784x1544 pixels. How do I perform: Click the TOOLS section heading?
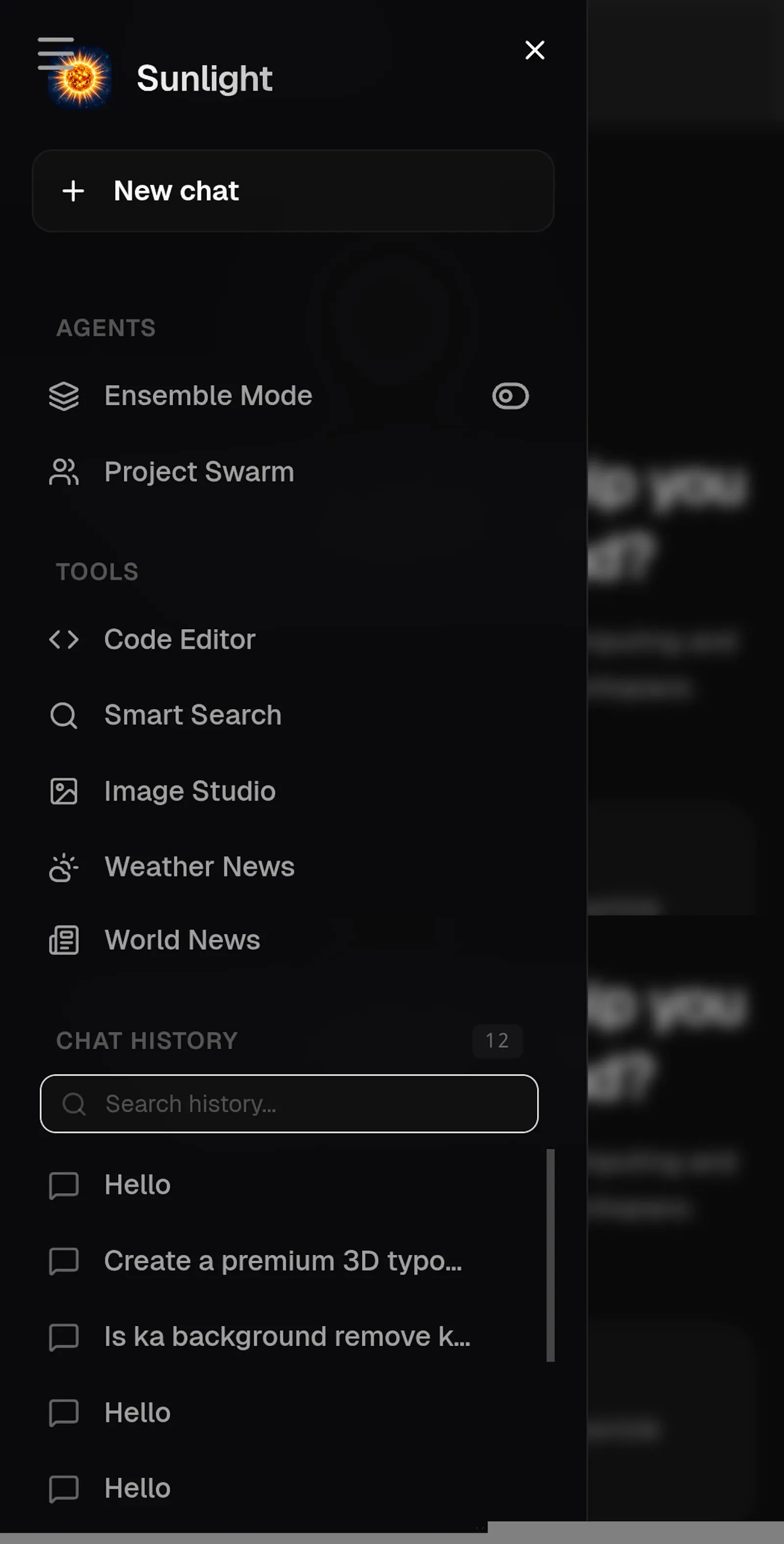click(97, 572)
